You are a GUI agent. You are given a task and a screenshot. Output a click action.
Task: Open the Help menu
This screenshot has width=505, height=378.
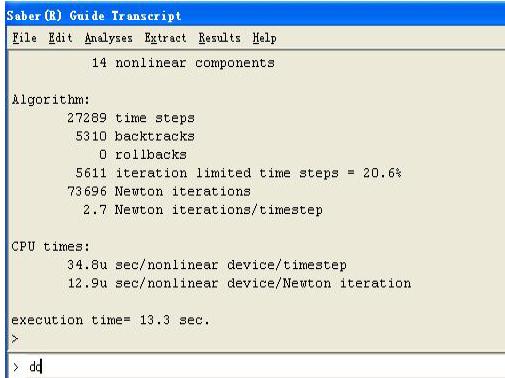pos(264,38)
